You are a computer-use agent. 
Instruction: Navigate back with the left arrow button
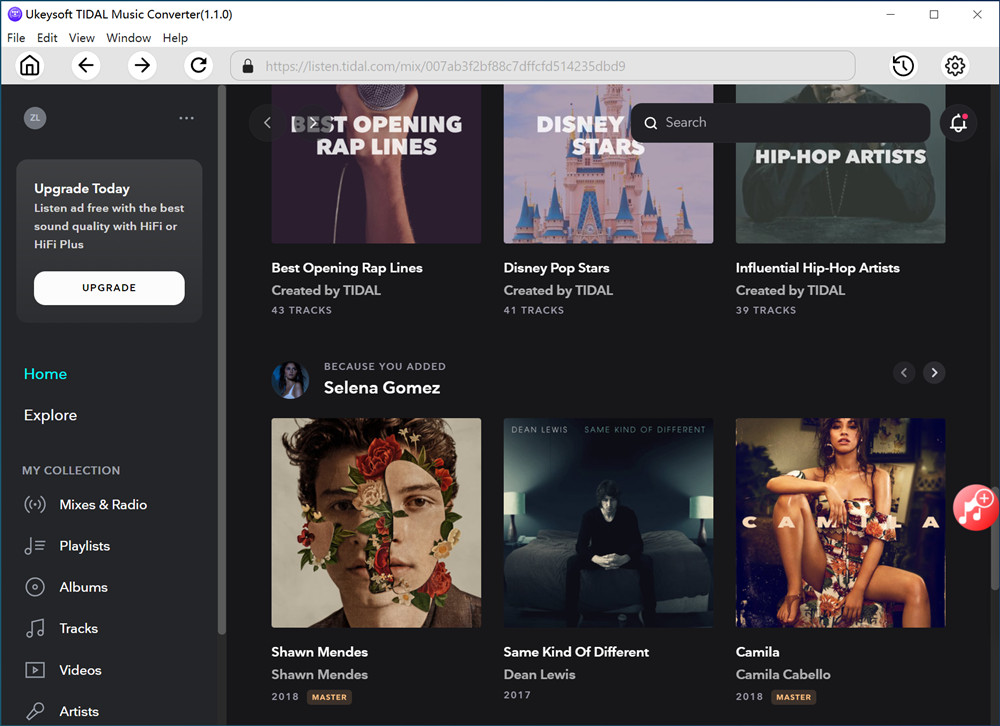coord(85,66)
